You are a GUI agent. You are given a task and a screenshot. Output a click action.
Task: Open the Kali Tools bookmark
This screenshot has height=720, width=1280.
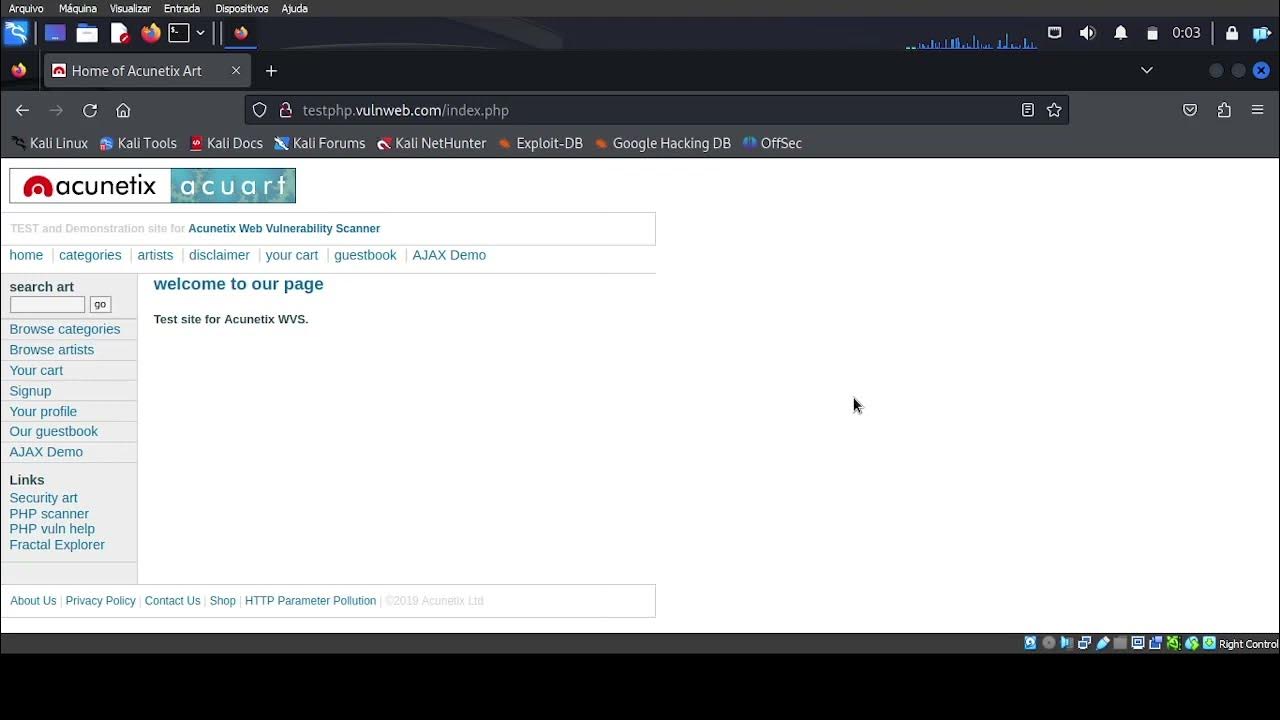point(138,143)
